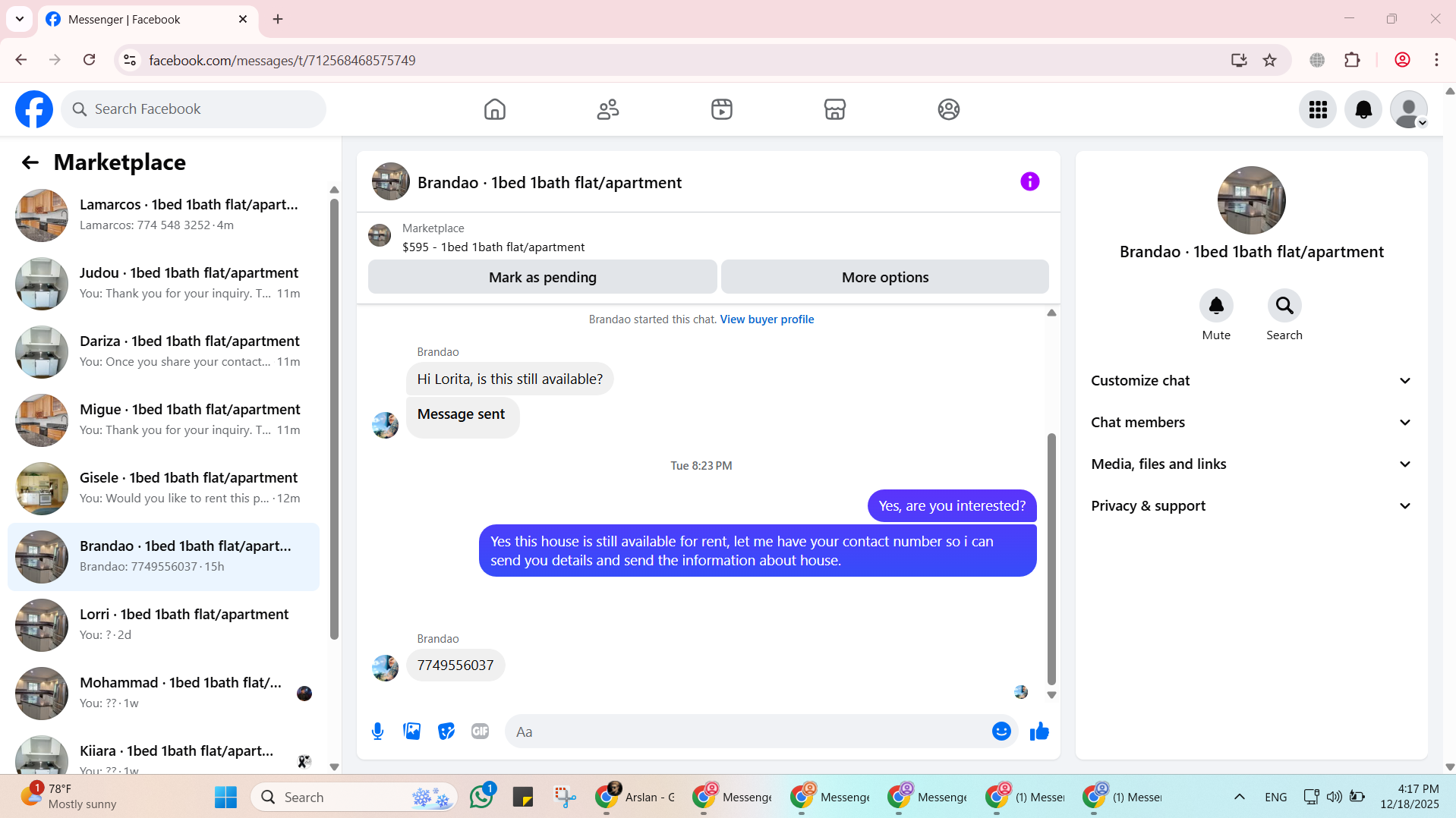
Task: Click the large listing thumbnail in the right panel
Action: point(1251,200)
